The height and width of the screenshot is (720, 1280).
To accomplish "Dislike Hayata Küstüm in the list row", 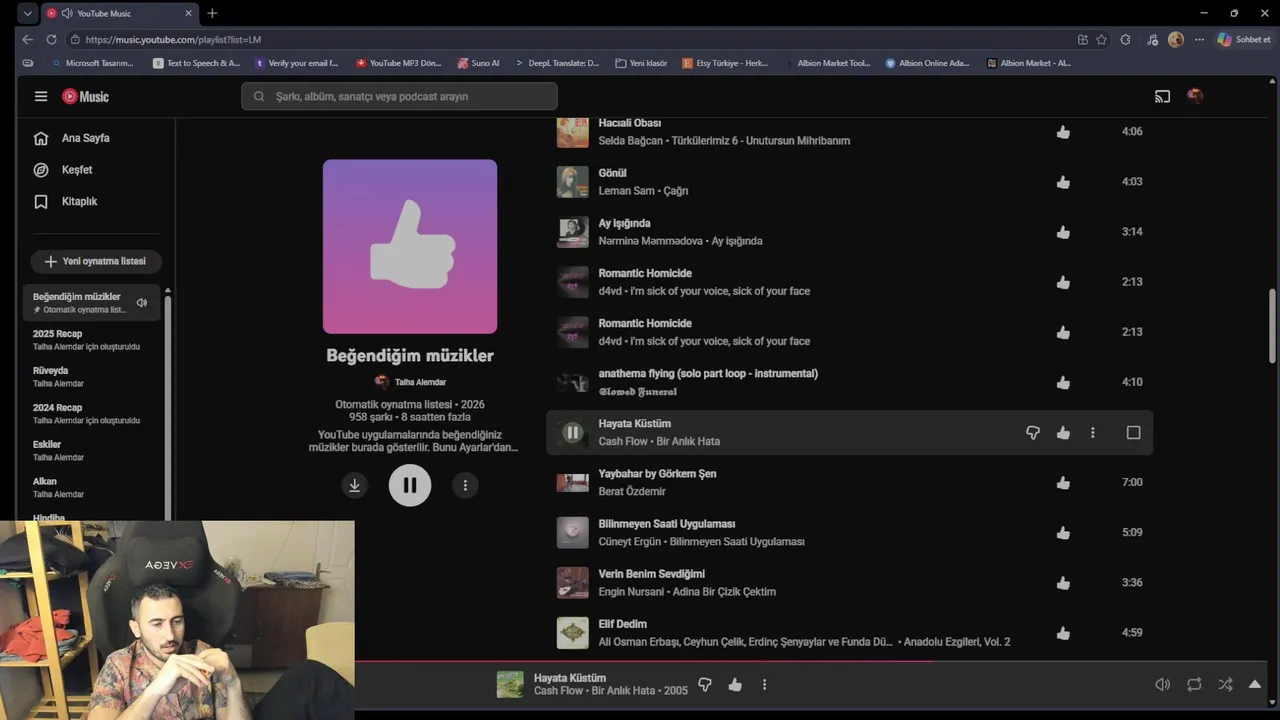I will [x=1033, y=432].
